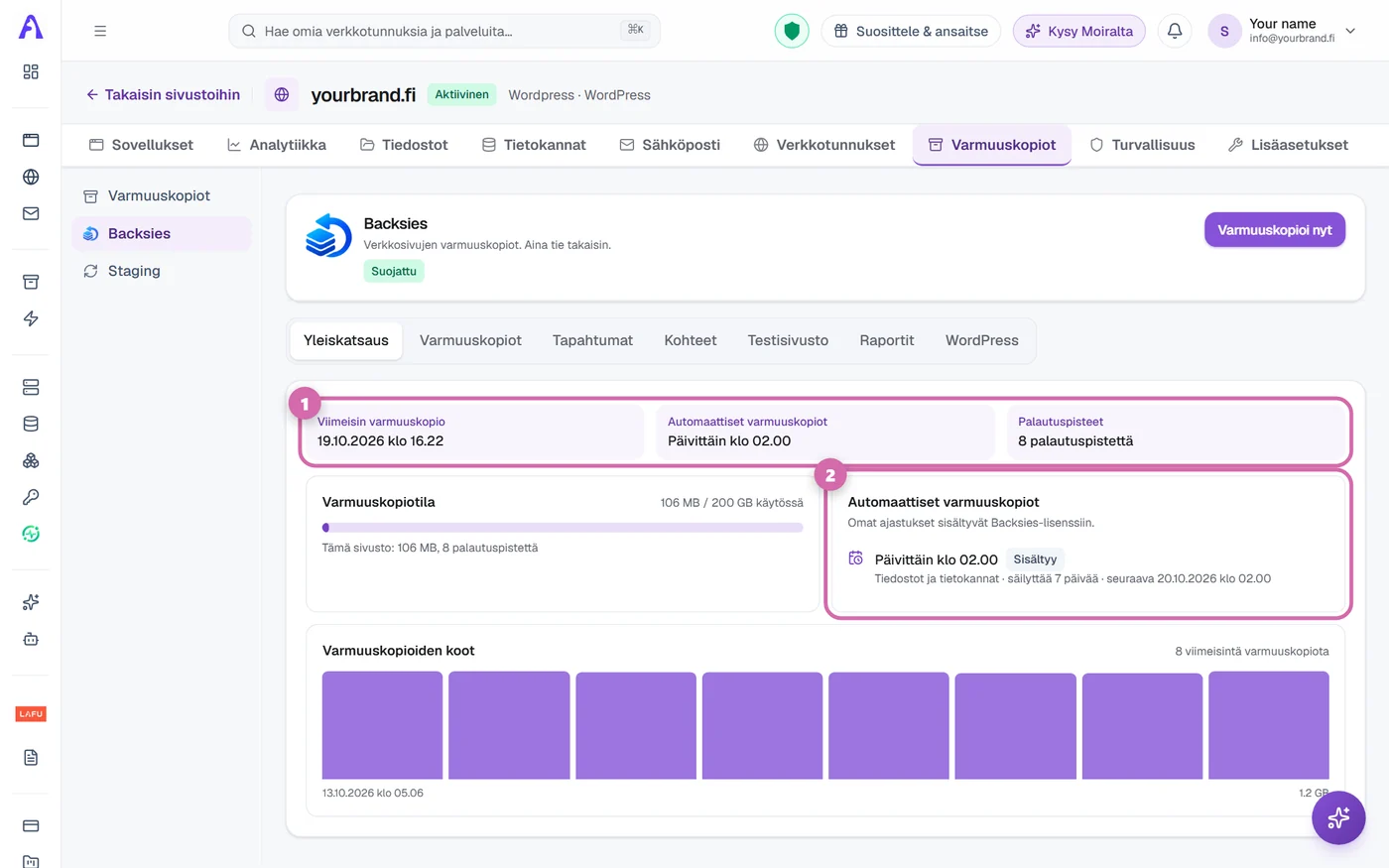Click the key icon in the left rail
1389x868 pixels.
[31, 497]
